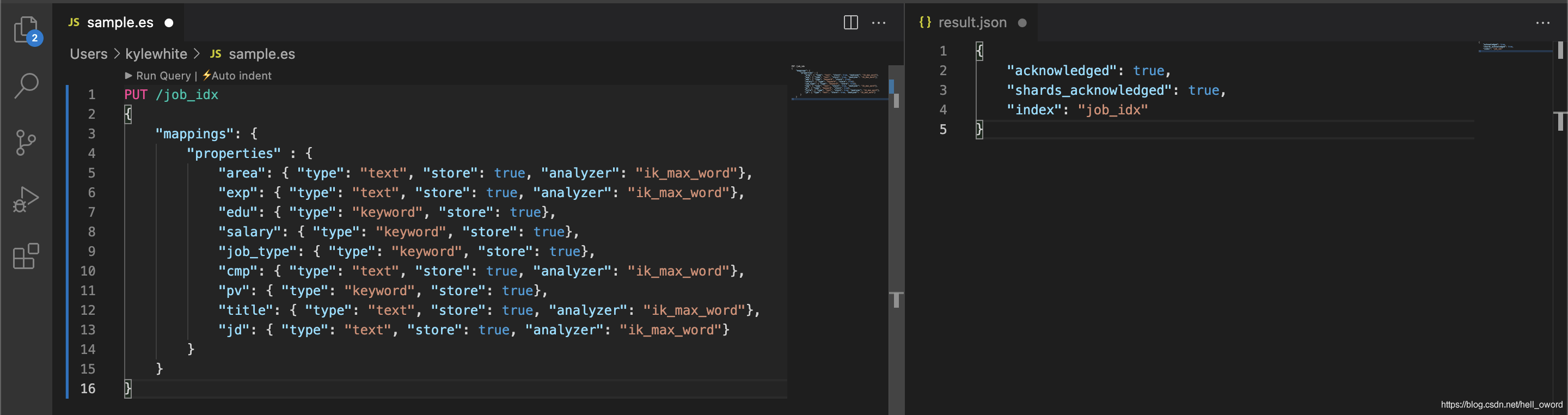
Task: Open more actions menu for sample.es editor
Action: (879, 22)
